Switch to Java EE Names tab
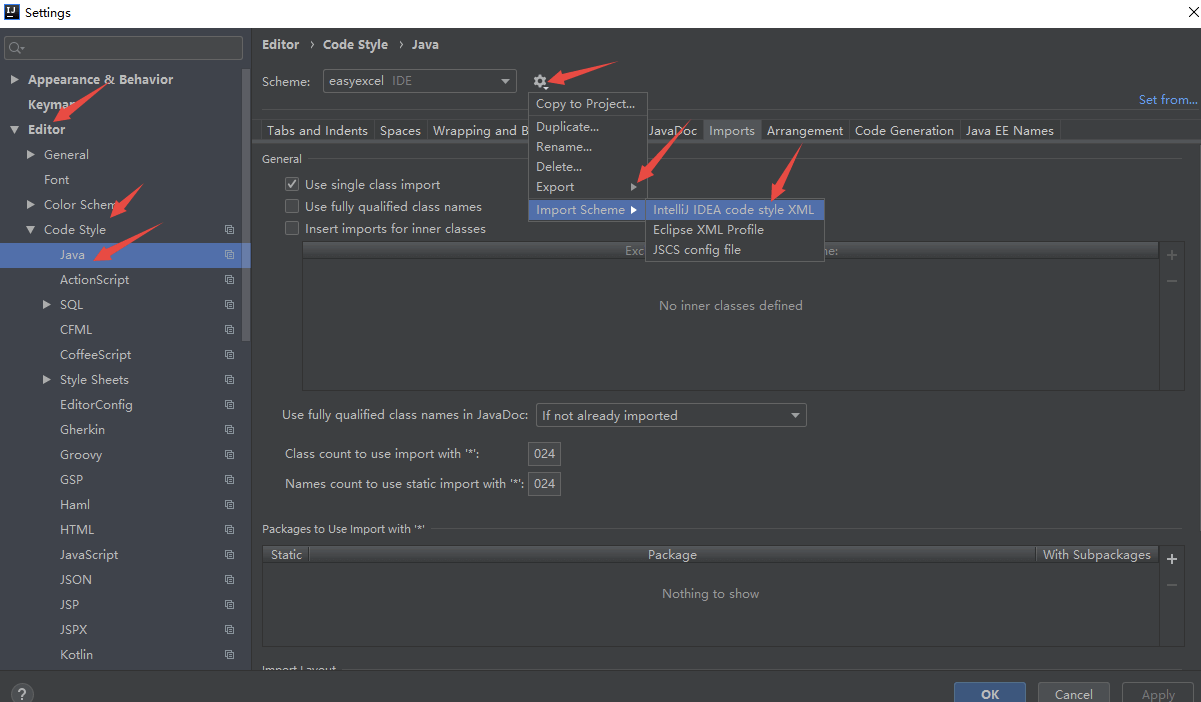1201x702 pixels. click(1009, 131)
